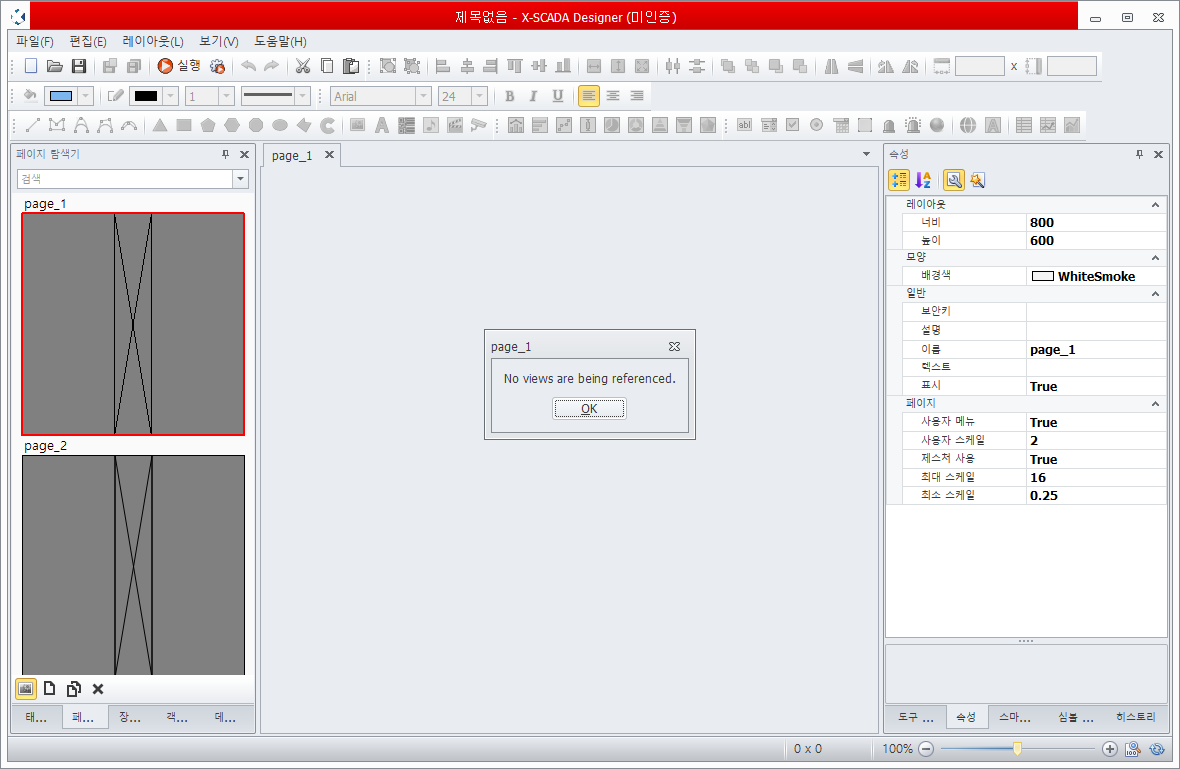The width and height of the screenshot is (1180, 769).
Task: Open the 도움말(H) menu
Action: (x=280, y=41)
